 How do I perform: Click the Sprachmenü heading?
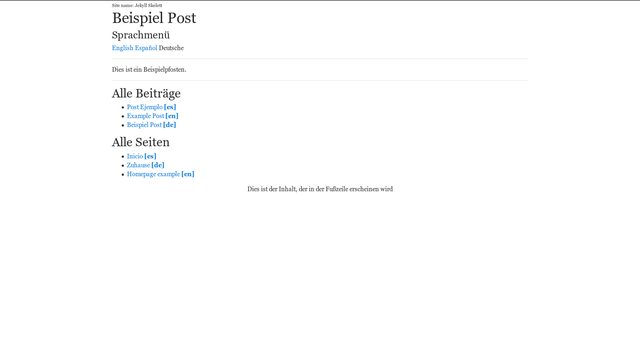point(141,35)
